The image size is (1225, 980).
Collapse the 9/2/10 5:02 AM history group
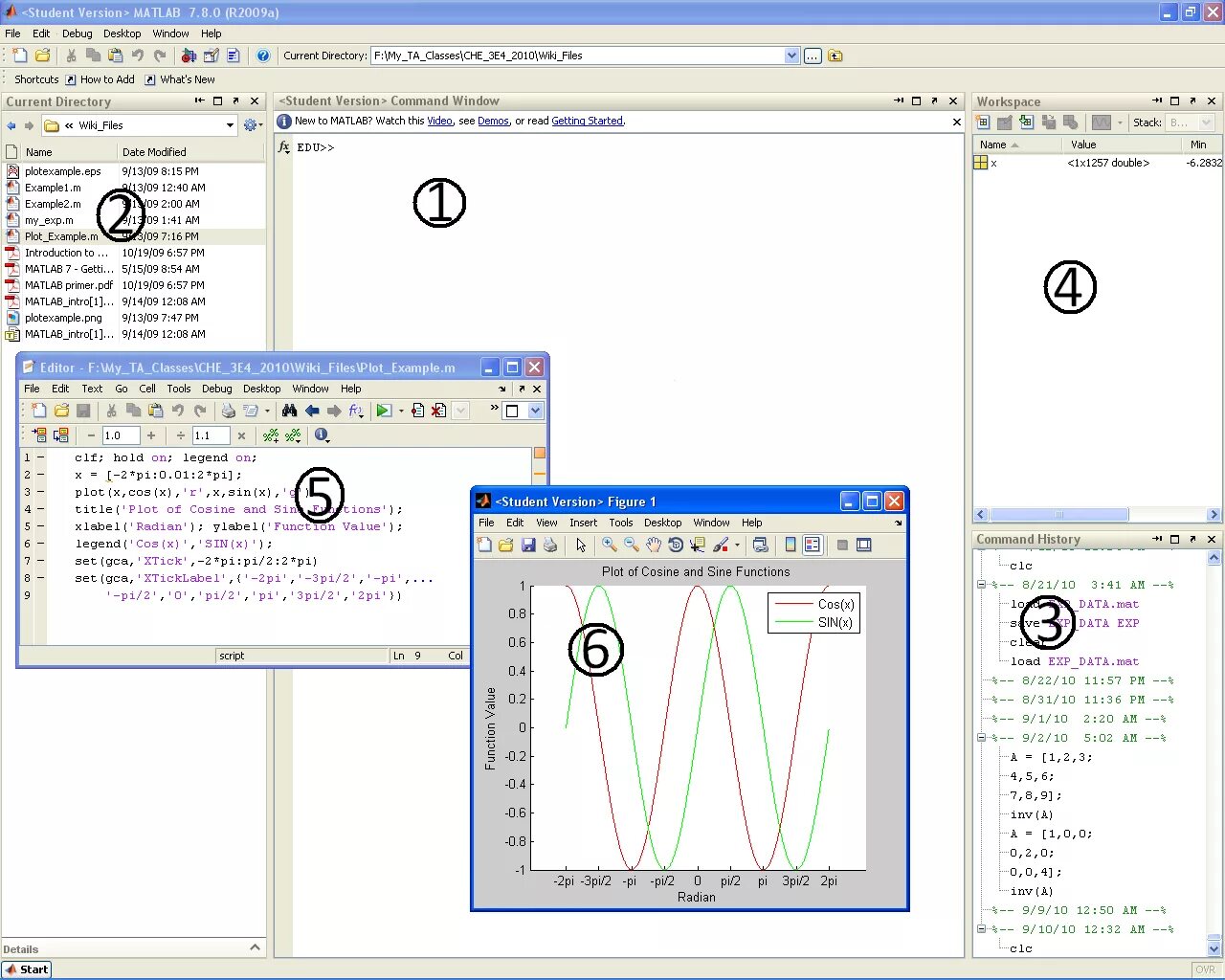[x=981, y=738]
